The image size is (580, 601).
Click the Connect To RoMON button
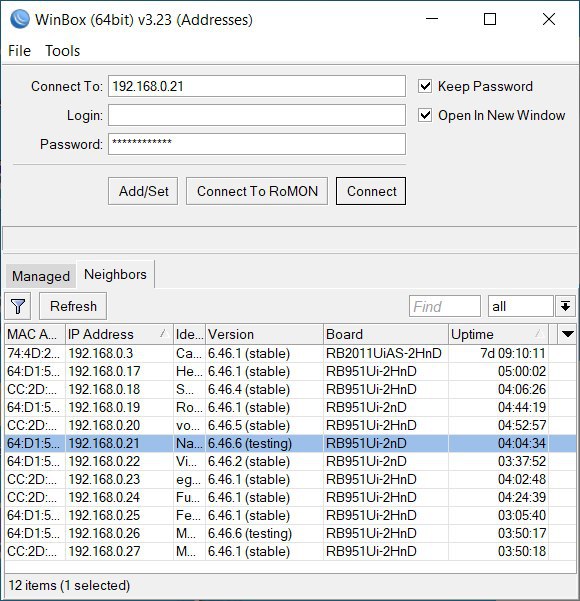tap(257, 191)
